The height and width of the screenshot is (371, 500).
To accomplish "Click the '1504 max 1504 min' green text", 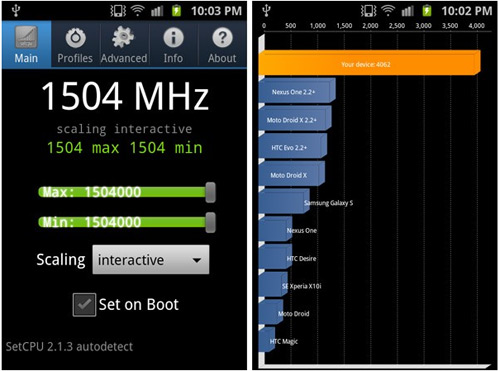I will [x=124, y=148].
